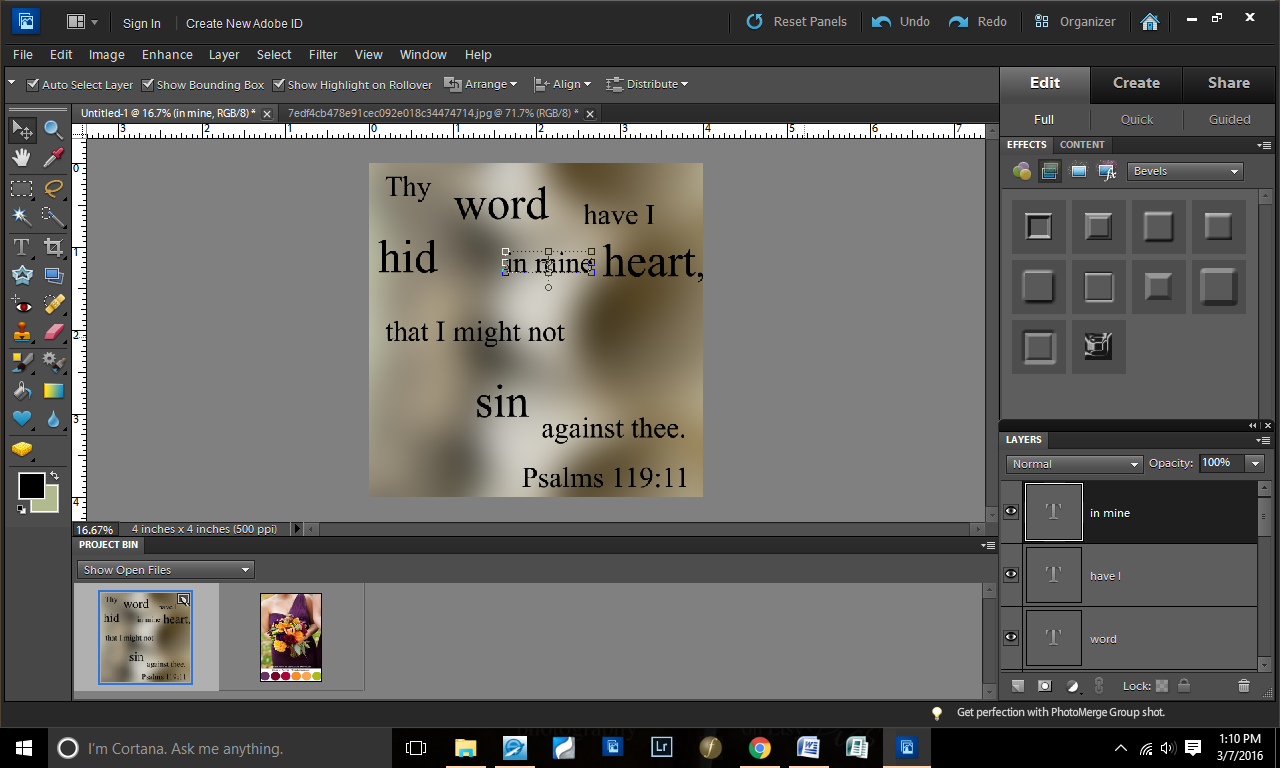Toggle Show Bounding Box checkbox
Image resolution: width=1280 pixels, height=768 pixels.
pos(148,85)
